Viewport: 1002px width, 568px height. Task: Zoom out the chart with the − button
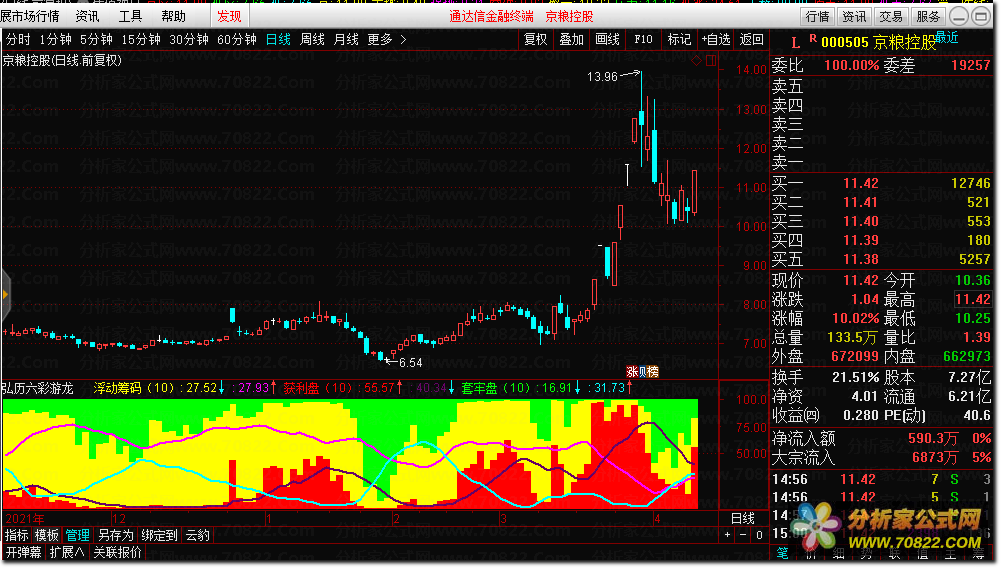[x=743, y=535]
